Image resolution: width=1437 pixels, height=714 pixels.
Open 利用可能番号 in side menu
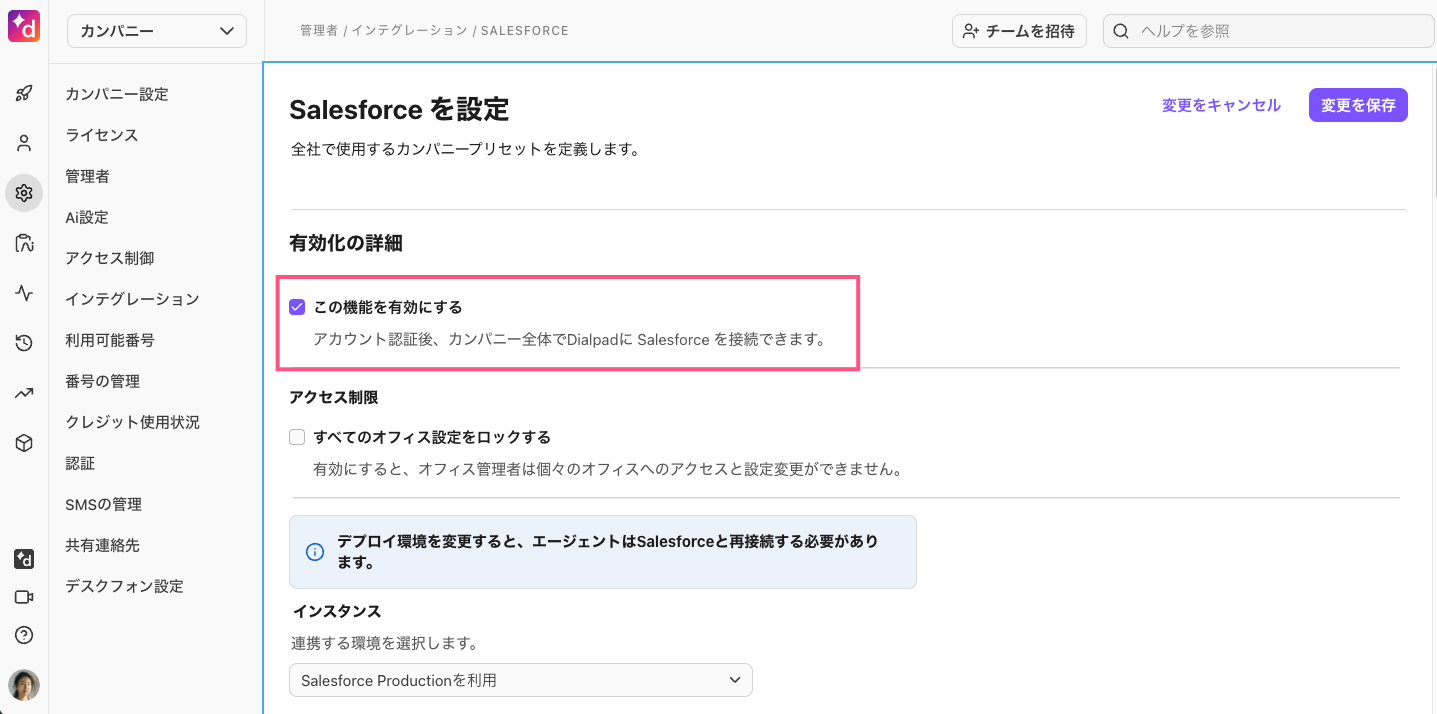coord(110,340)
